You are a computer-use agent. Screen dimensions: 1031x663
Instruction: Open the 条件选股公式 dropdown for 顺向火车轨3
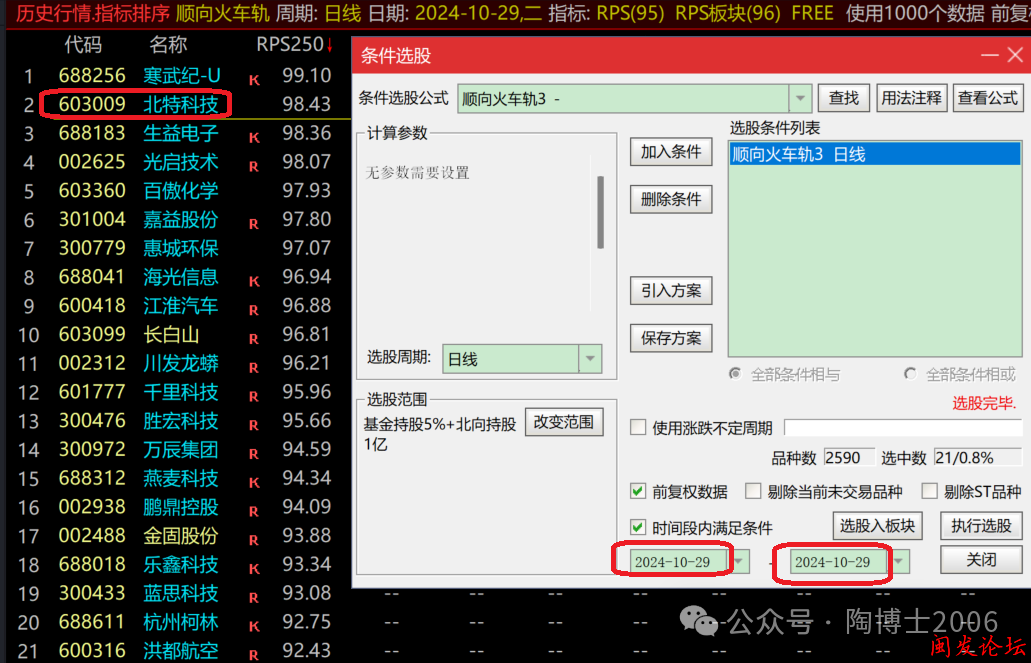(x=800, y=98)
